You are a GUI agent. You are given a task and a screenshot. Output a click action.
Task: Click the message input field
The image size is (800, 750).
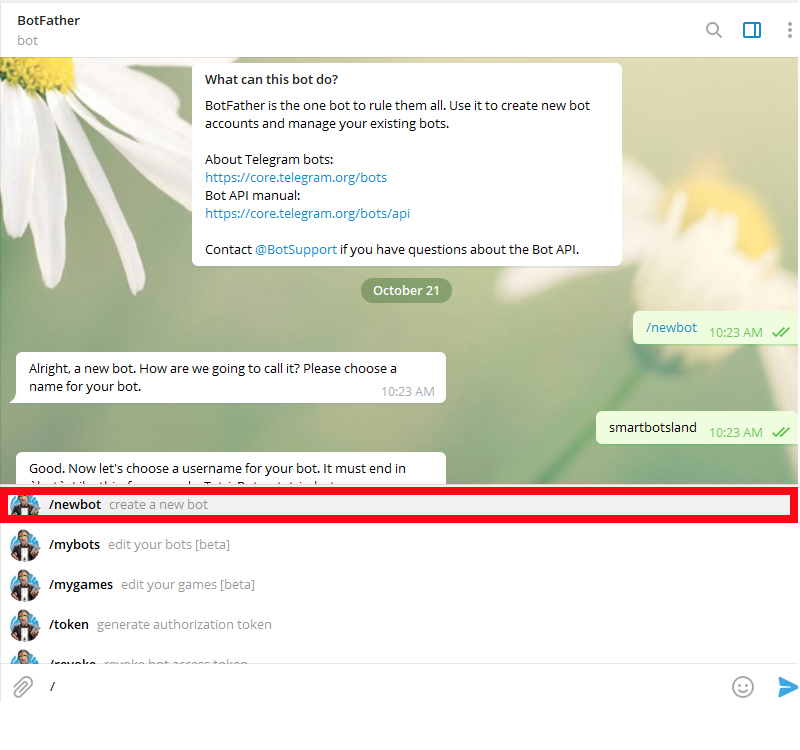pos(380,687)
